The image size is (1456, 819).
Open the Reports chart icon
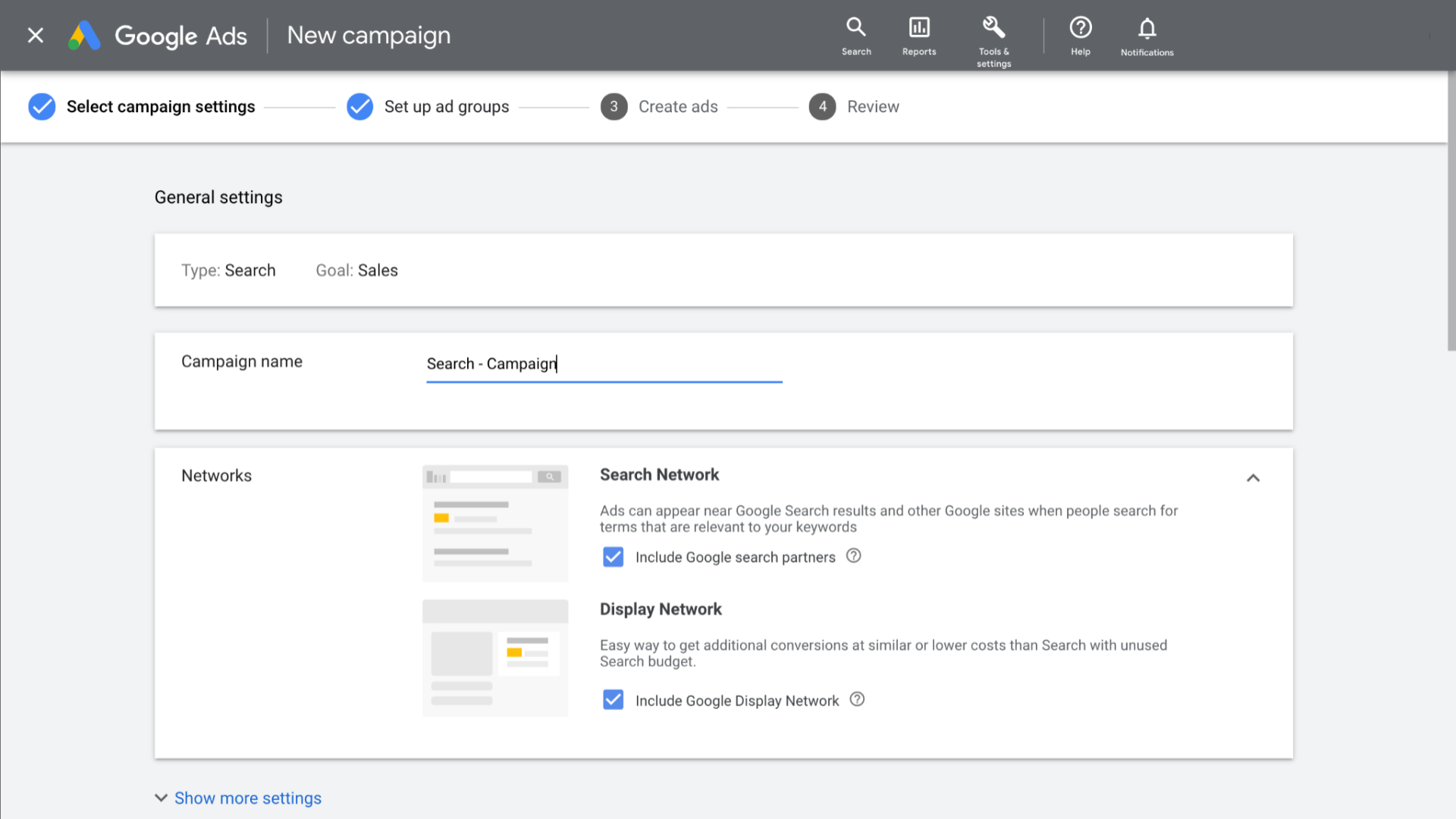(x=919, y=28)
